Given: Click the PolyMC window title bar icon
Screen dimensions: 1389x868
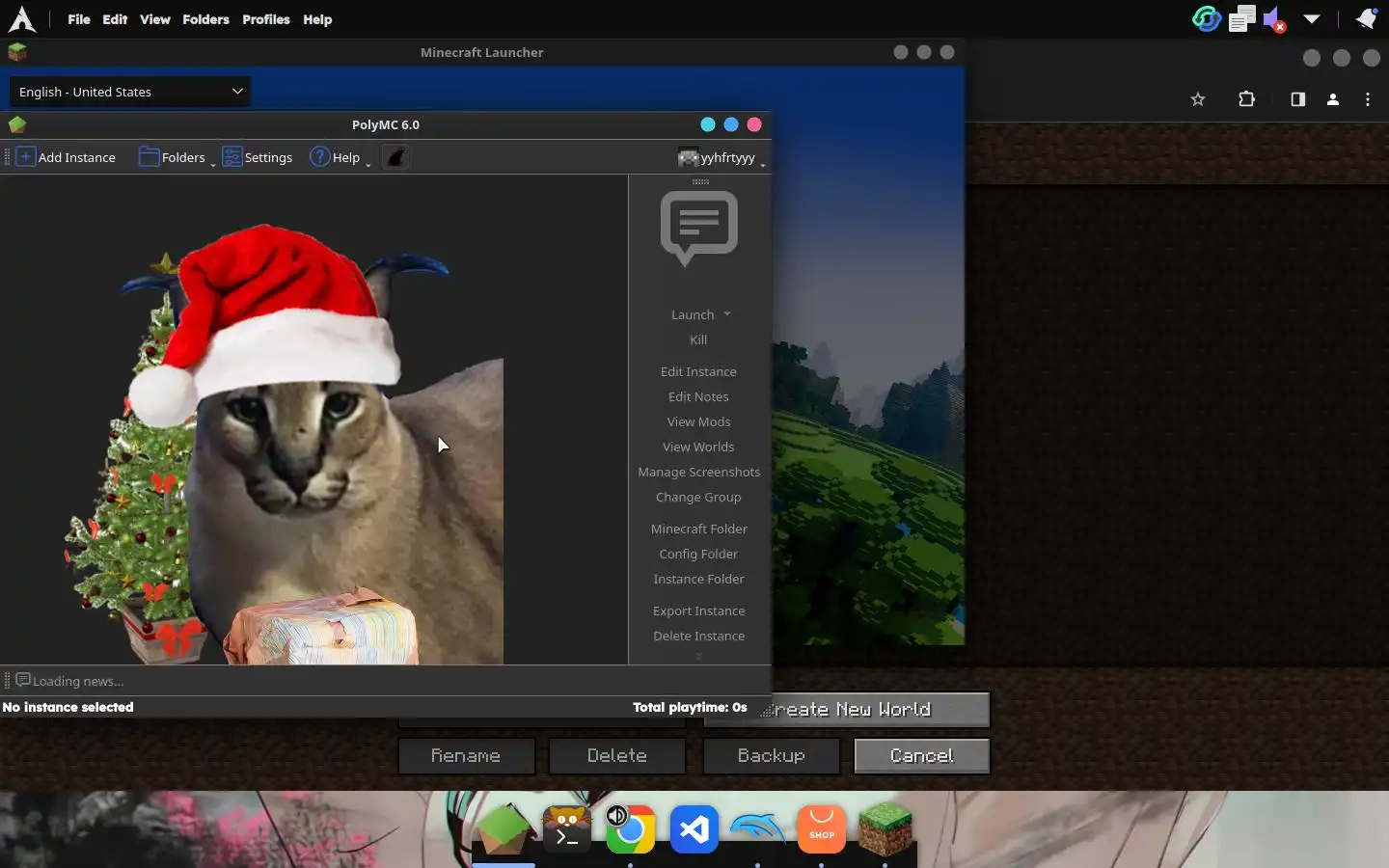Looking at the screenshot, I should coord(16,124).
